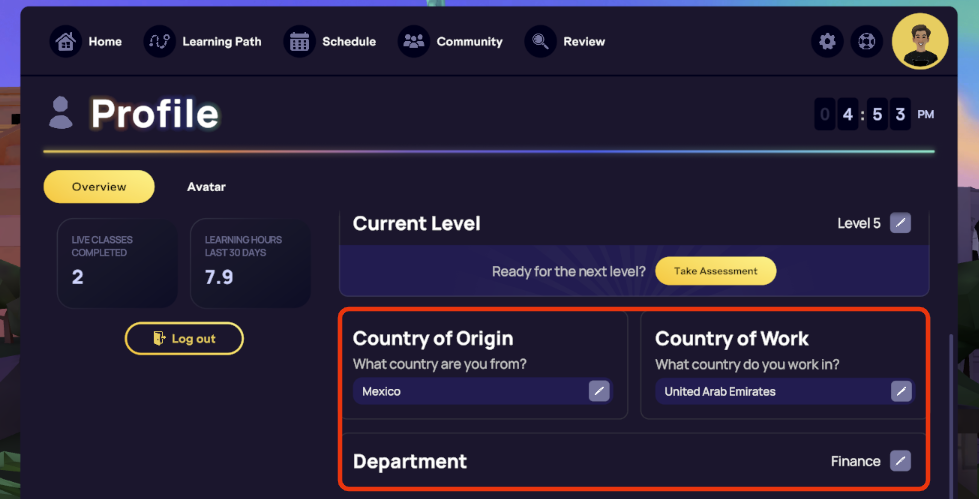The image size is (979, 499).
Task: Click the help lifebuoy icon
Action: (x=865, y=42)
